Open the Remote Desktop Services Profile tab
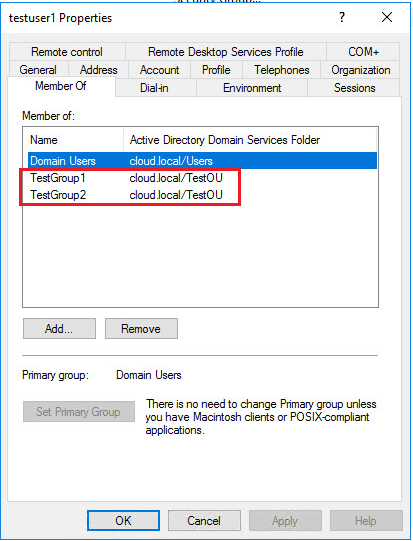413x541 pixels. click(226, 52)
